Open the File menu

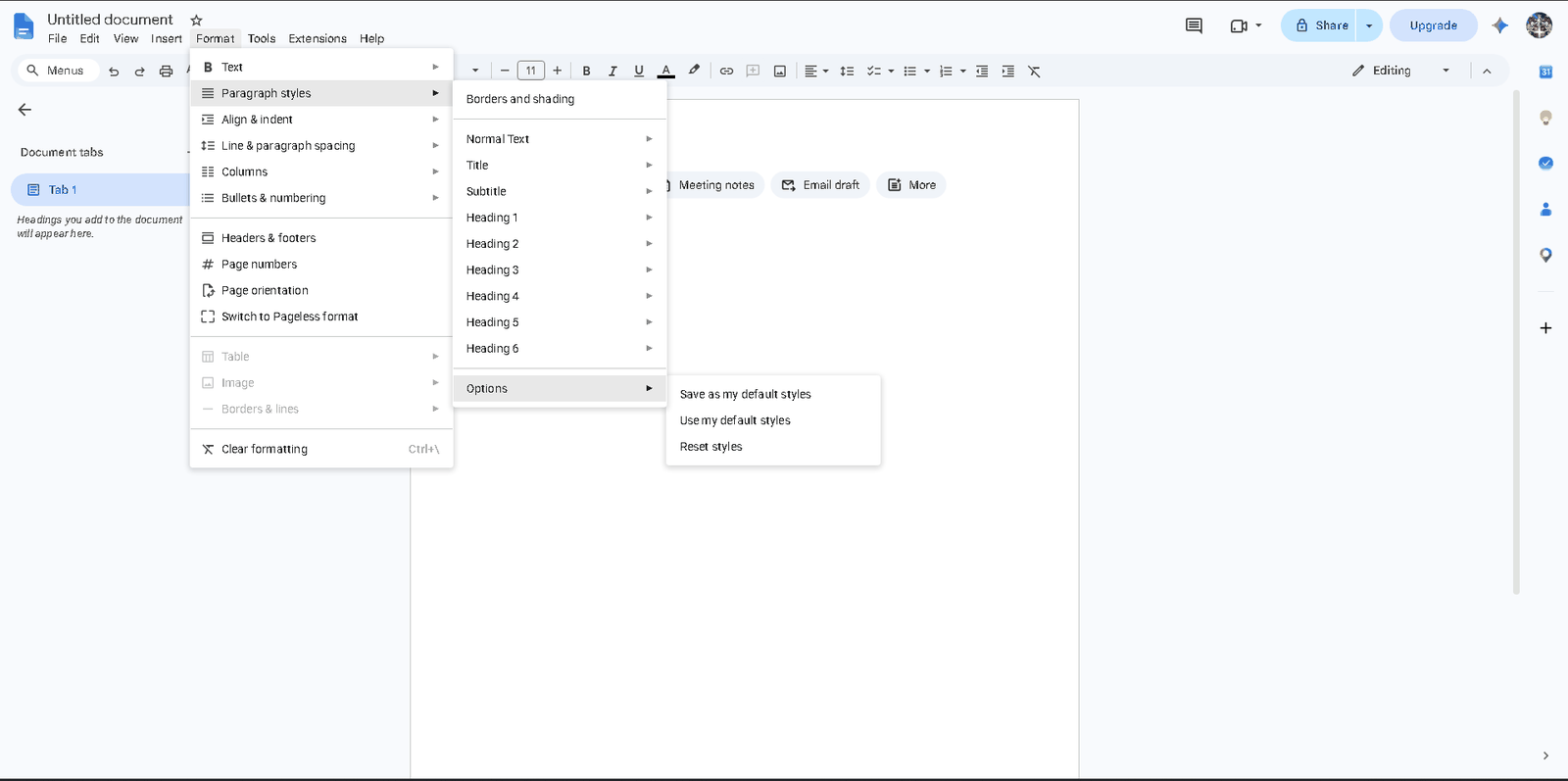[x=58, y=39]
